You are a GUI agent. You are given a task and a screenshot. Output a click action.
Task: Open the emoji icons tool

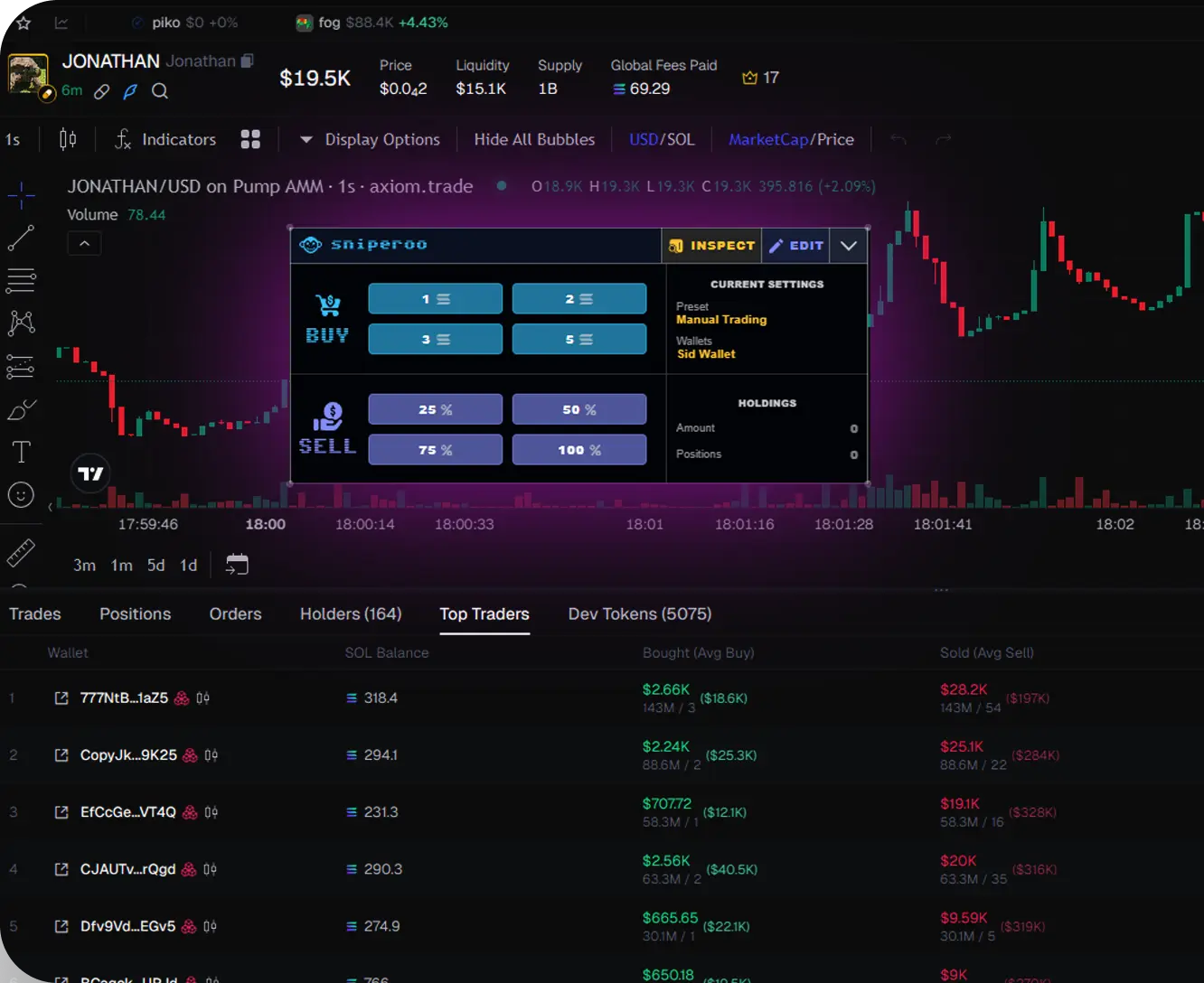21,494
